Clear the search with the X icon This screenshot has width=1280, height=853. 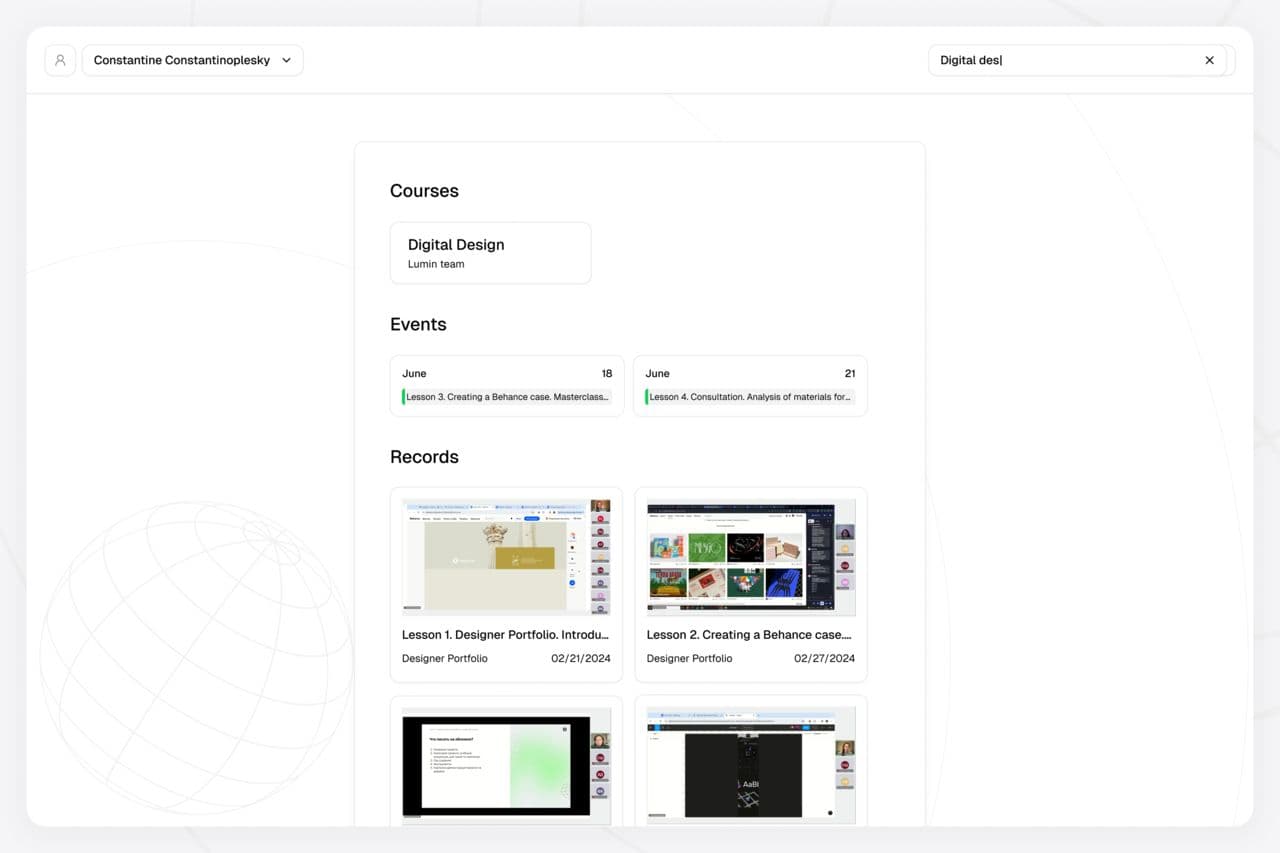(1209, 60)
